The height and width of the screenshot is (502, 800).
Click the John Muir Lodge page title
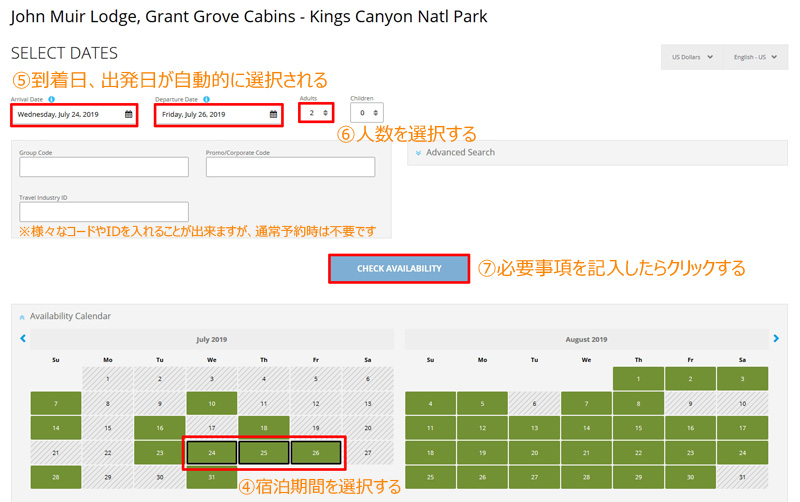click(249, 17)
